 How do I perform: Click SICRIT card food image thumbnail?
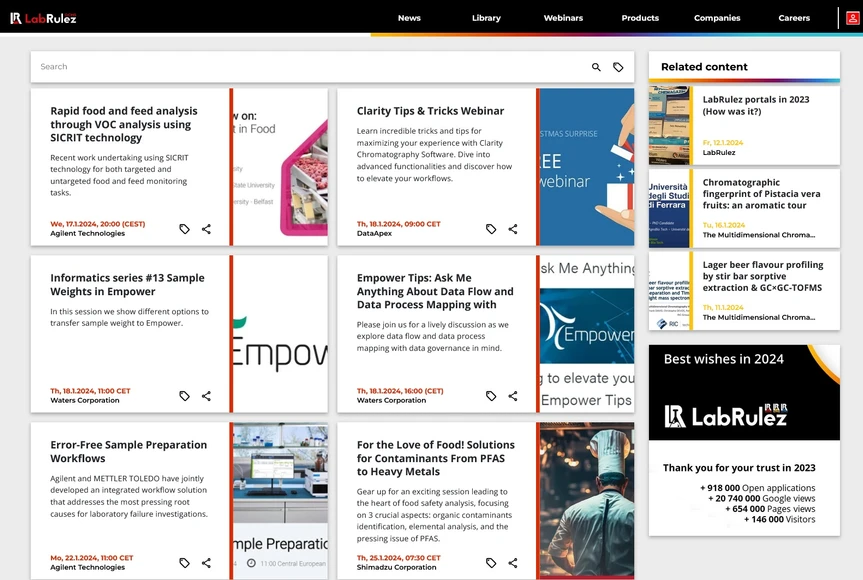pos(280,167)
